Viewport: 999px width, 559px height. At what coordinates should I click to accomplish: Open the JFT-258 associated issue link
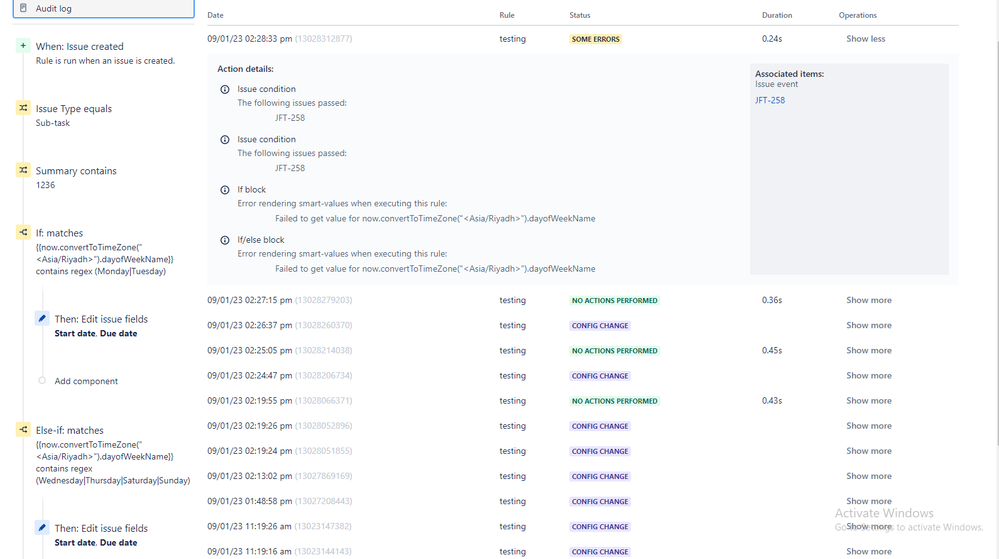tap(770, 100)
